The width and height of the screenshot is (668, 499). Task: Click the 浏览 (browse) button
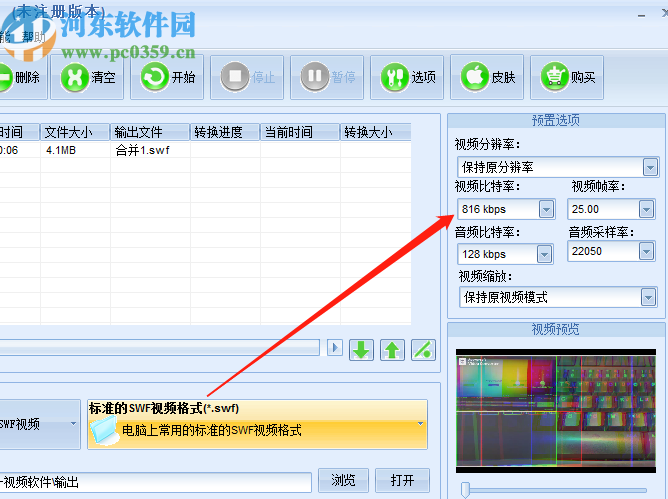[343, 481]
